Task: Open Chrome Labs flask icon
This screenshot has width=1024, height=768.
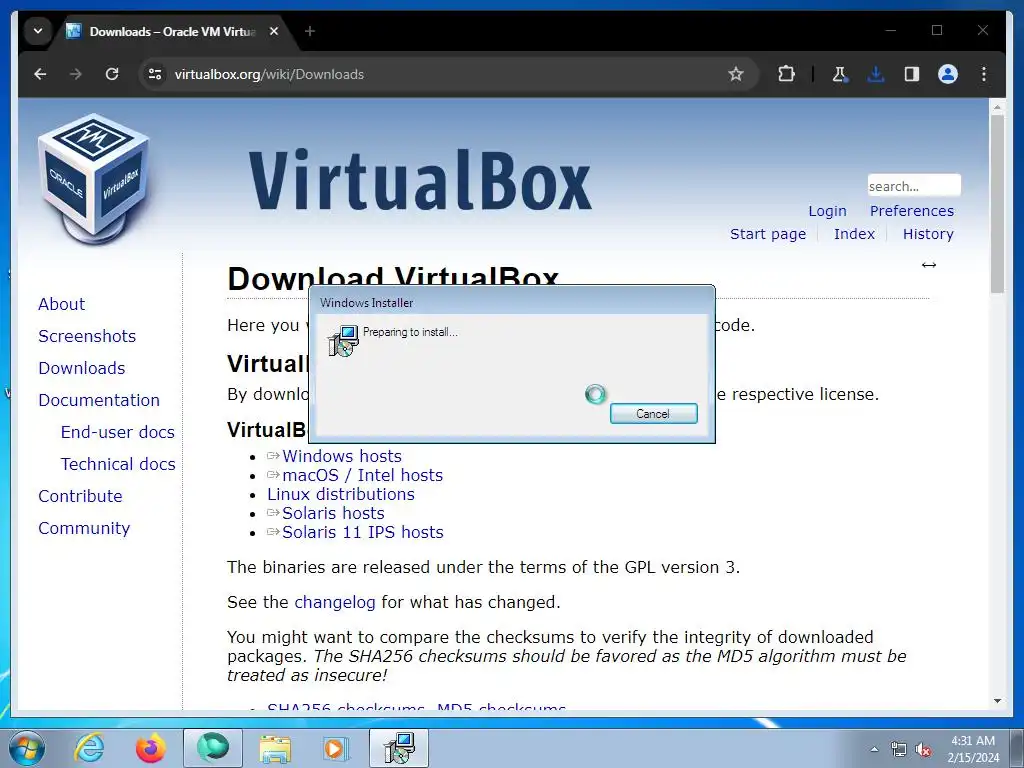Action: click(839, 74)
